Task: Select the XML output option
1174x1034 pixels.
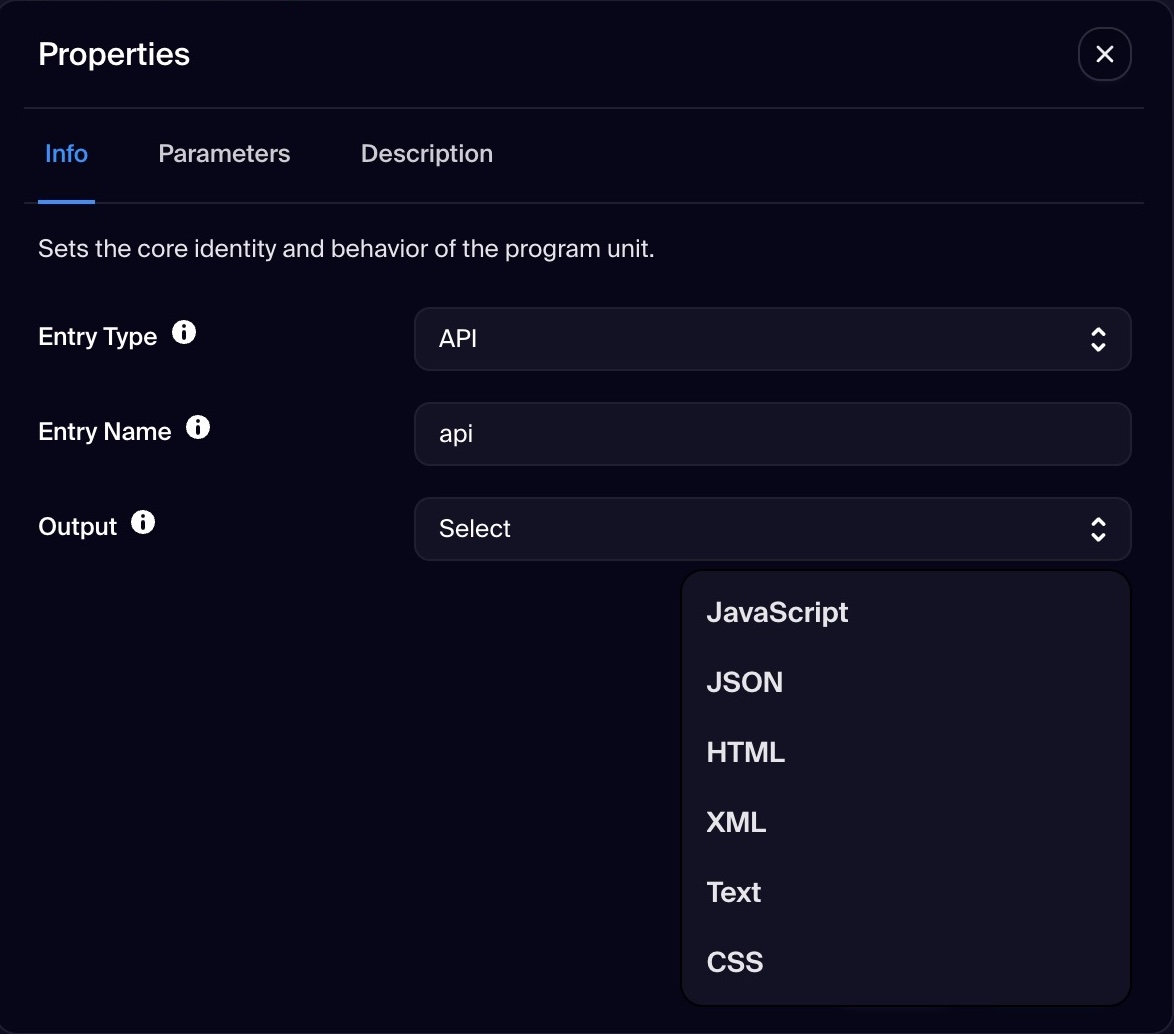Action: coord(736,822)
